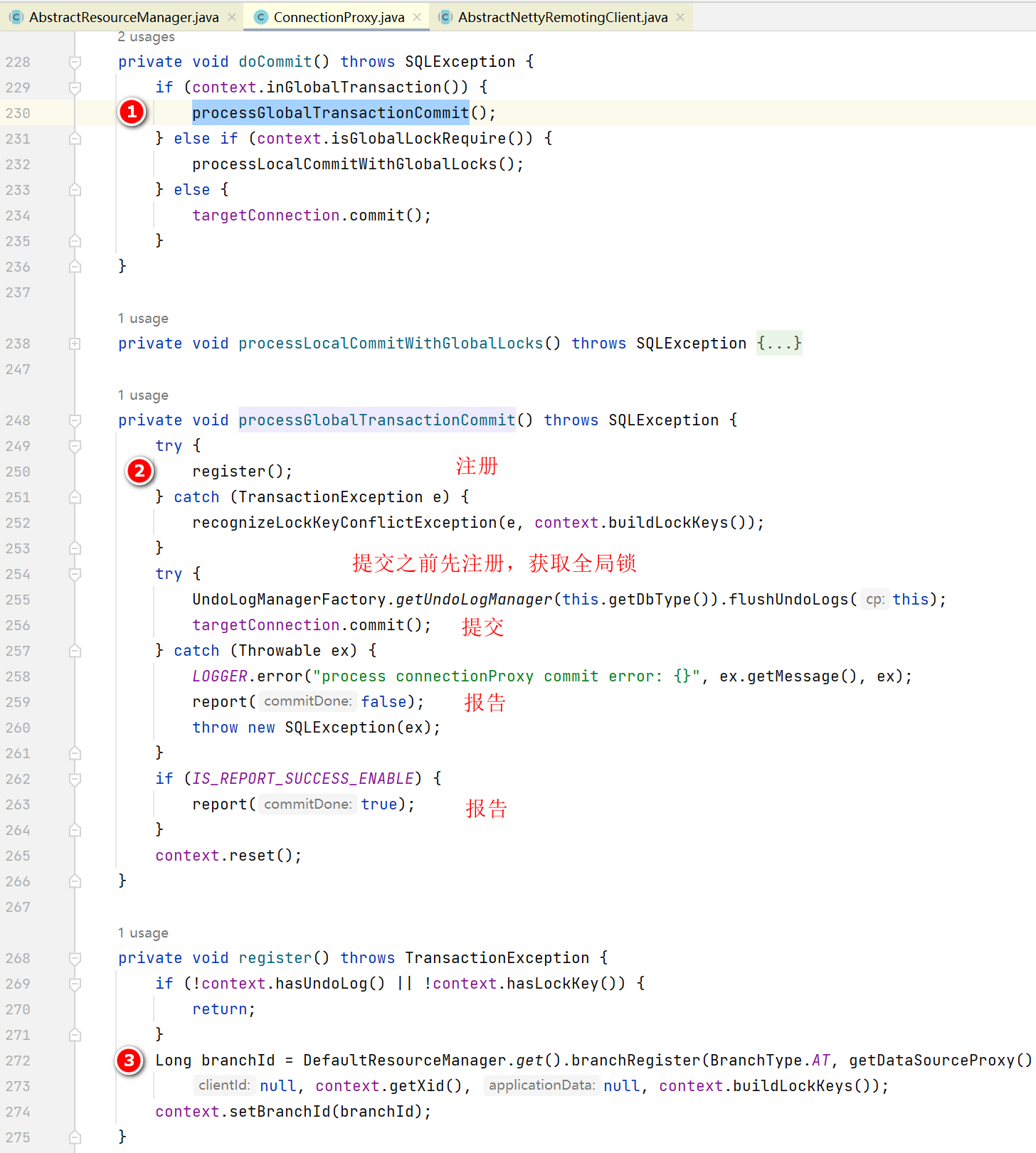Collapse if block fold at line 229

[75, 87]
